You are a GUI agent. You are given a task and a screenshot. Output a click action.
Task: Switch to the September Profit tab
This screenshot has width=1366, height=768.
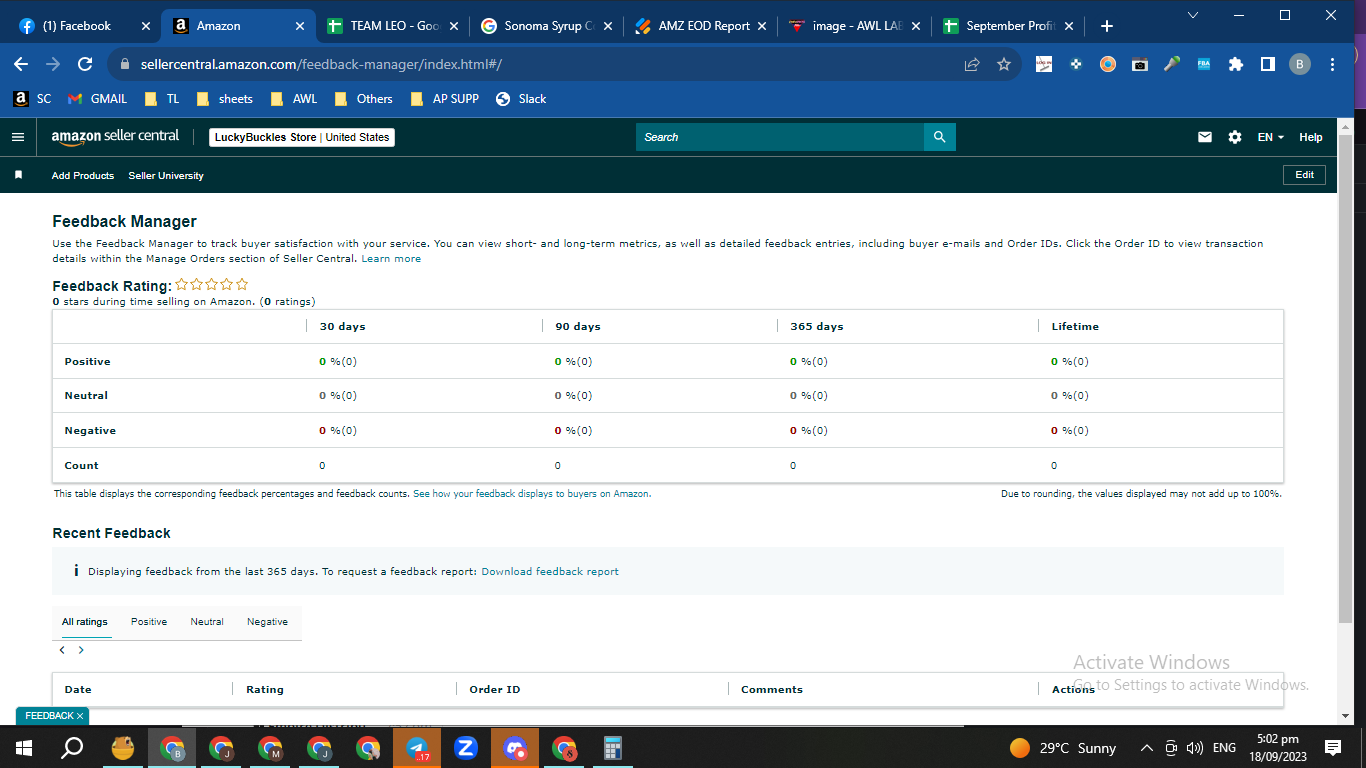coord(1007,26)
